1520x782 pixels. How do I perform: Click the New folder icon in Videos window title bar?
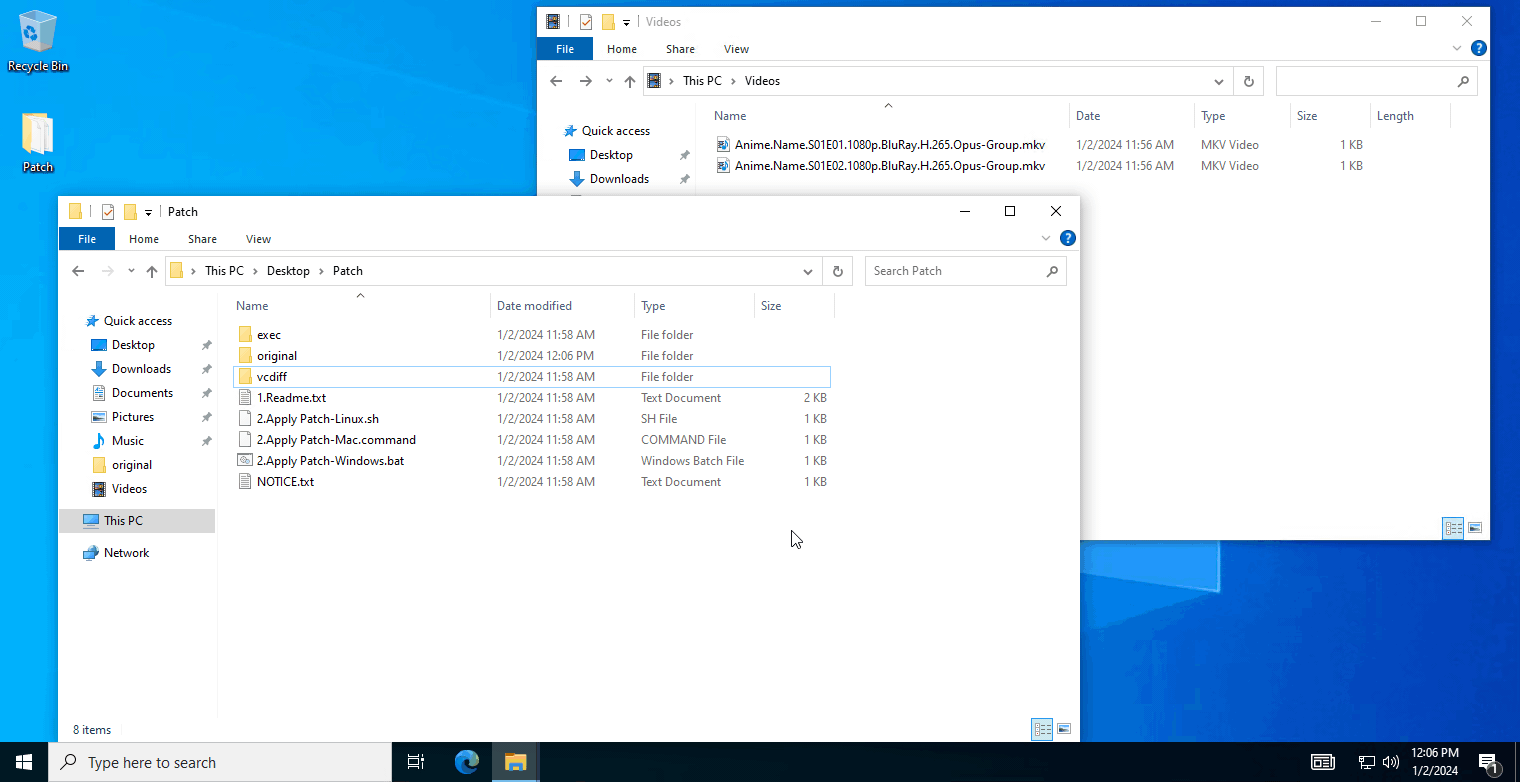pyautogui.click(x=608, y=22)
